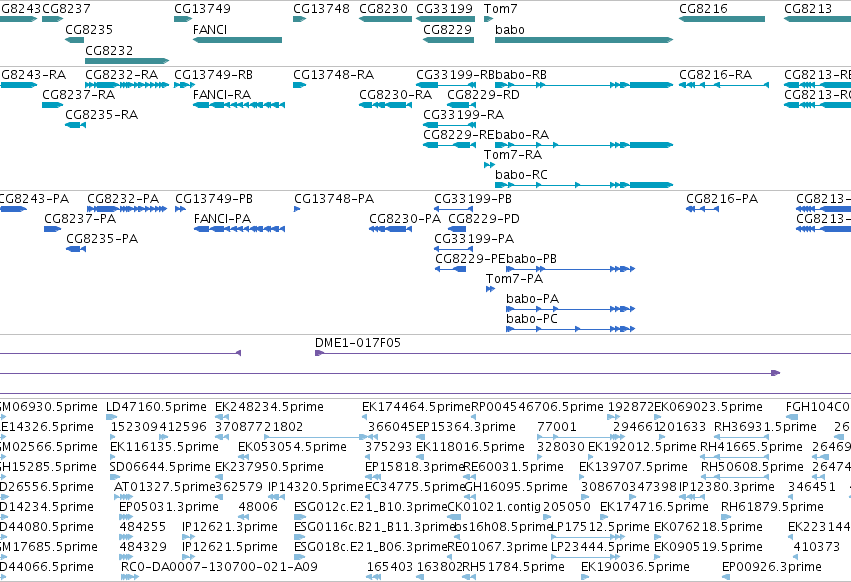Image resolution: width=851 pixels, height=582 pixels.
Task: Click protein CG8235-PA
Action: coord(102,239)
